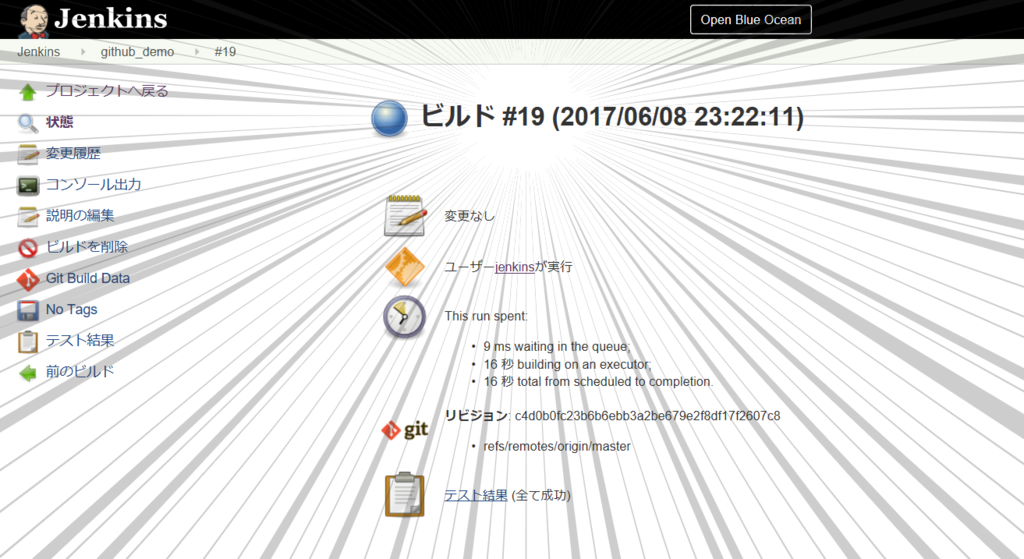
Task: Click the #19 breadcrumb link
Action: pyautogui.click(x=225, y=52)
